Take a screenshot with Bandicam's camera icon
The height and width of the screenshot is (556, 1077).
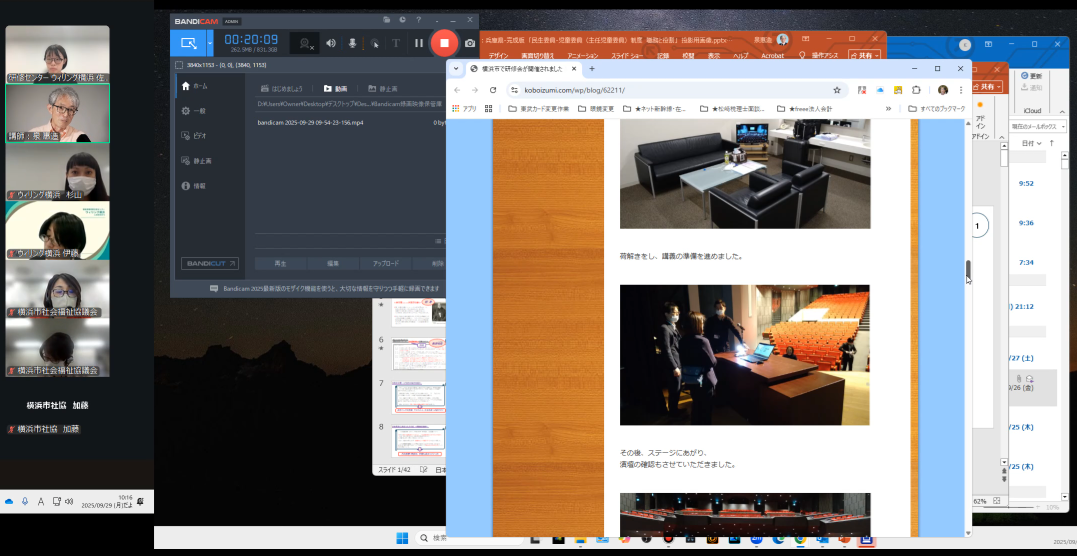pyautogui.click(x=470, y=43)
